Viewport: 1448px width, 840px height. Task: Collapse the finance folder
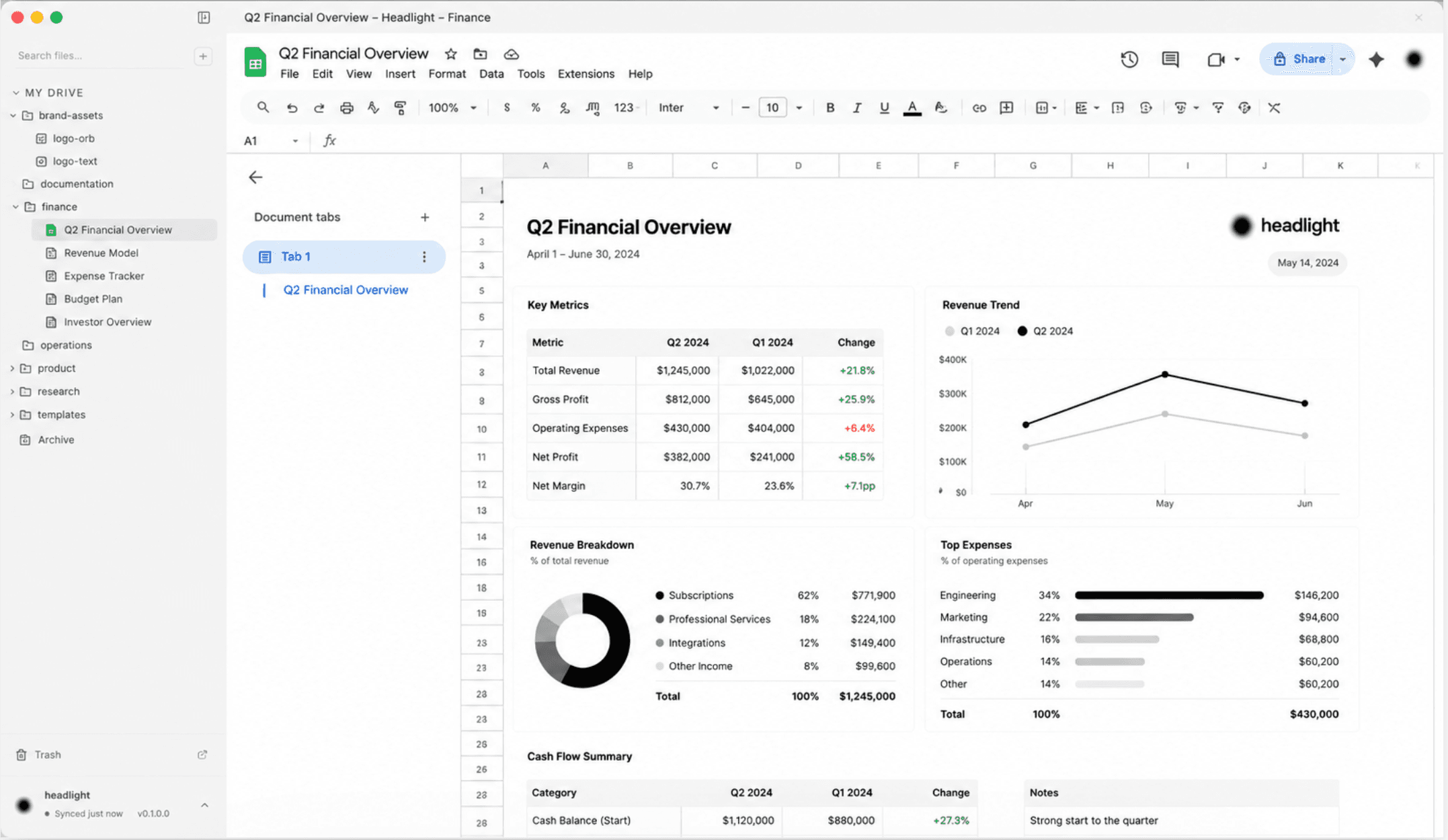15,207
